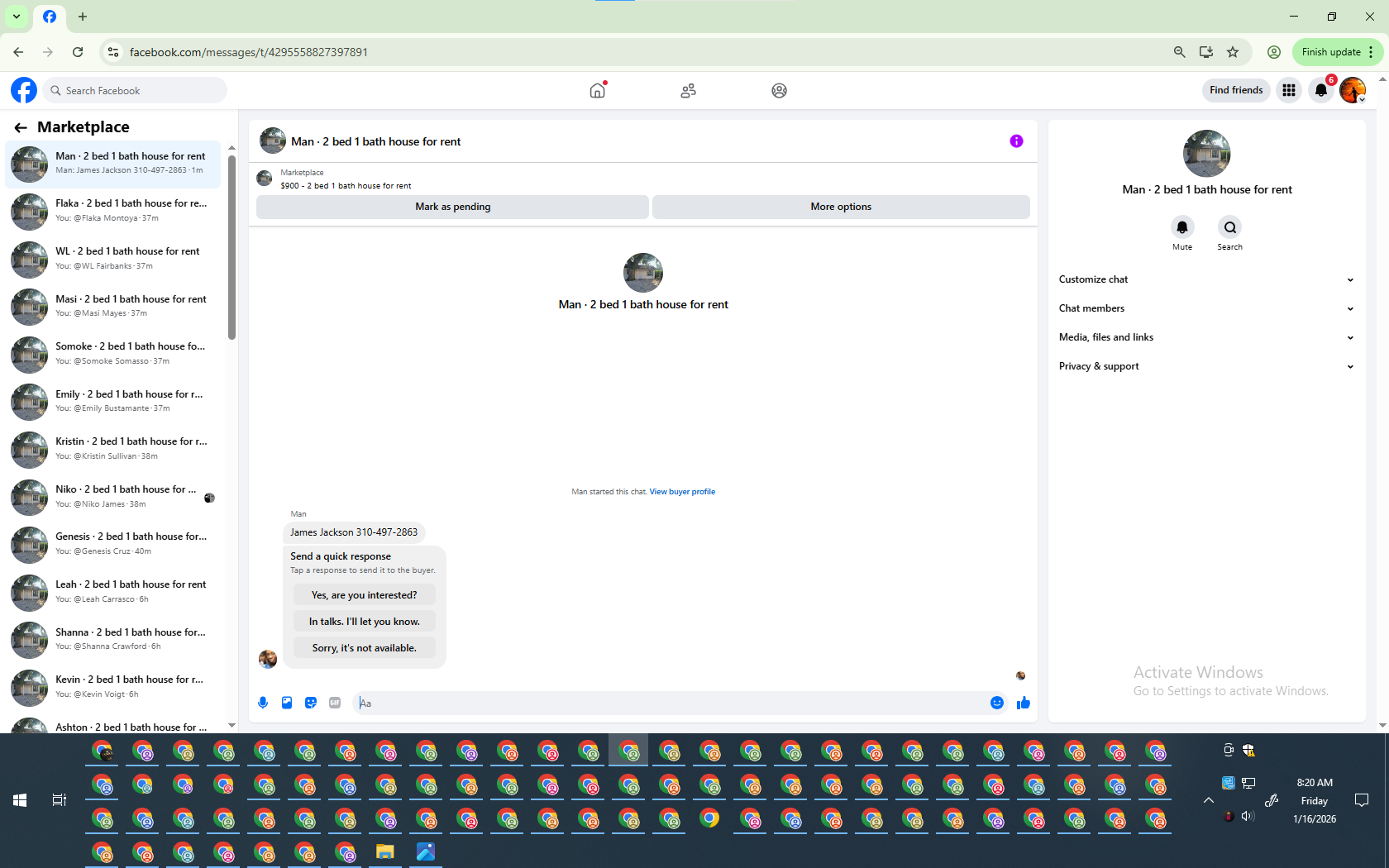Open the browser zoom magnifier icon
Viewport: 1389px width, 868px height.
coord(1180,52)
